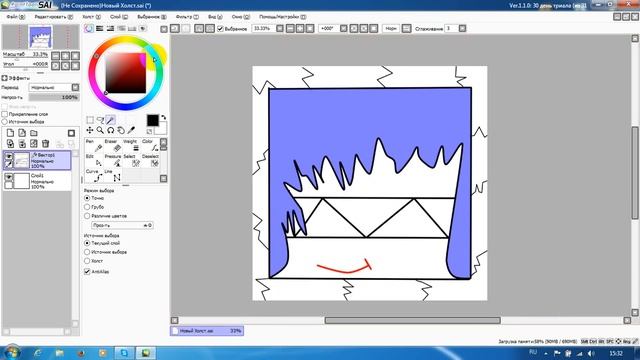This screenshot has height=360, width=640.
Task: Select the Вектор1 layer row
Action: pyautogui.click(x=37, y=160)
